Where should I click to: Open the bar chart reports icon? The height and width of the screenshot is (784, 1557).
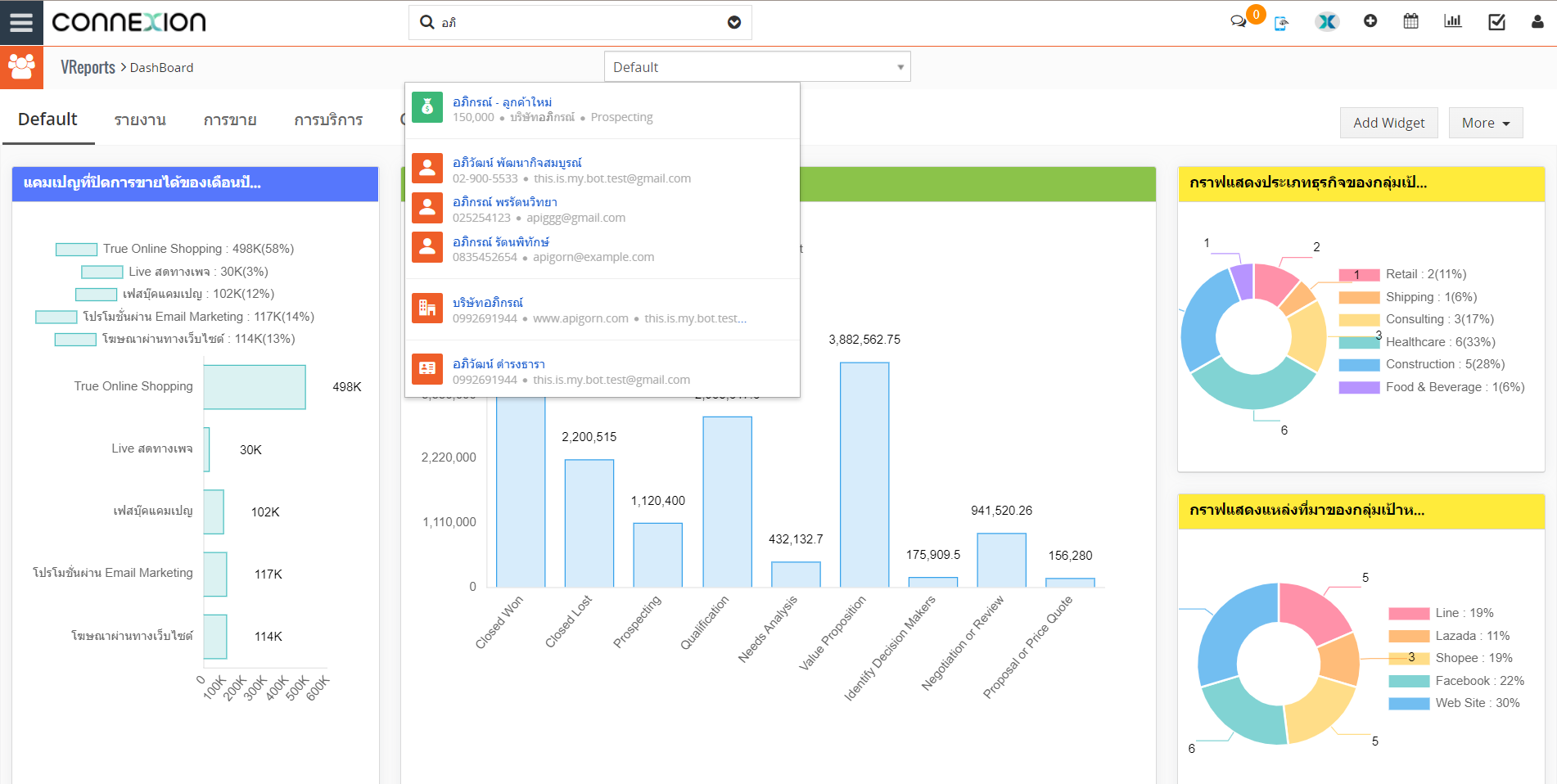pos(1452,21)
